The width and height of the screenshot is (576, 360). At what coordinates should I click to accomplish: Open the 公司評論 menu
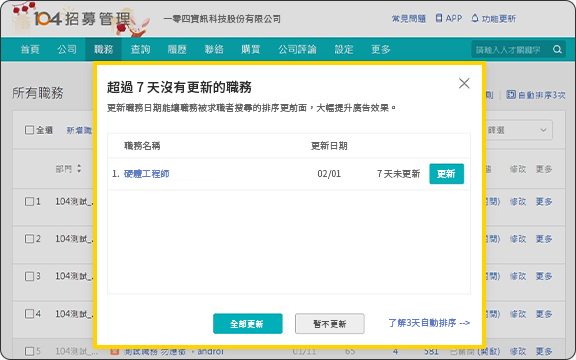297,49
